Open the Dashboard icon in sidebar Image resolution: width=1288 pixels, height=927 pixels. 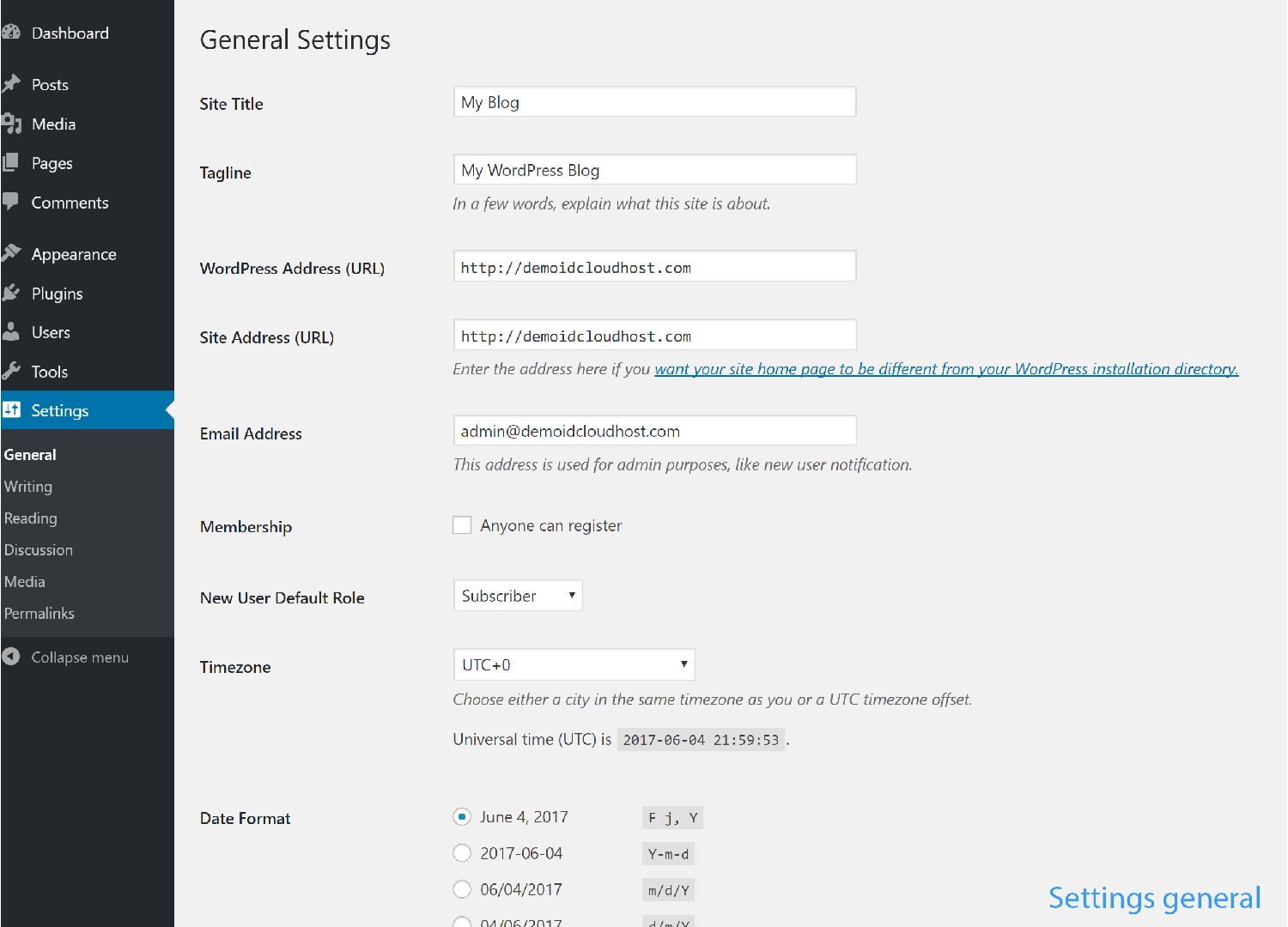click(12, 32)
